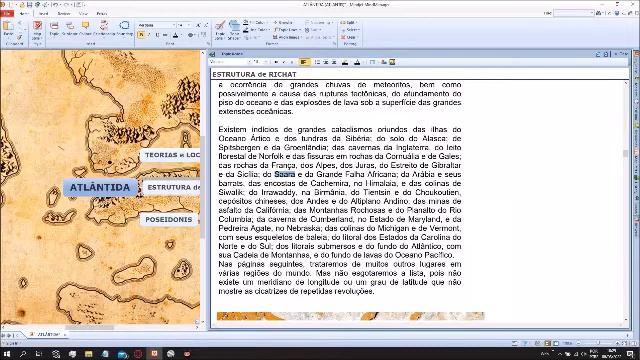640x360 pixels.
Task: Open the File tab
Action: pos(7,13)
